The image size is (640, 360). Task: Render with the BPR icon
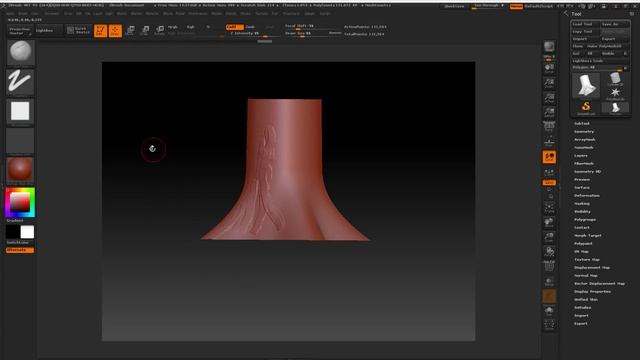(549, 47)
